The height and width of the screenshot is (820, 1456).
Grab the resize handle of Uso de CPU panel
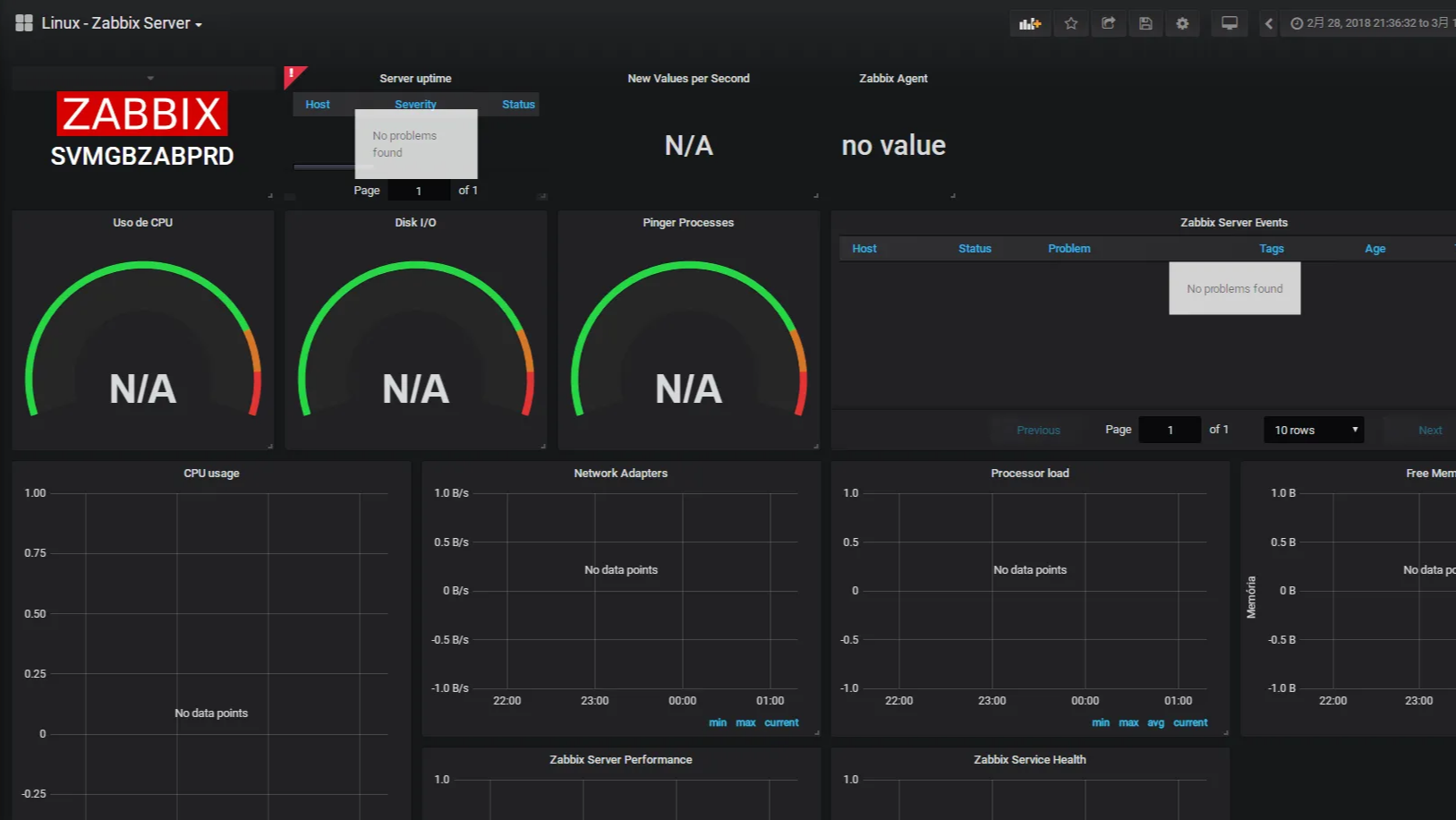tap(270, 446)
